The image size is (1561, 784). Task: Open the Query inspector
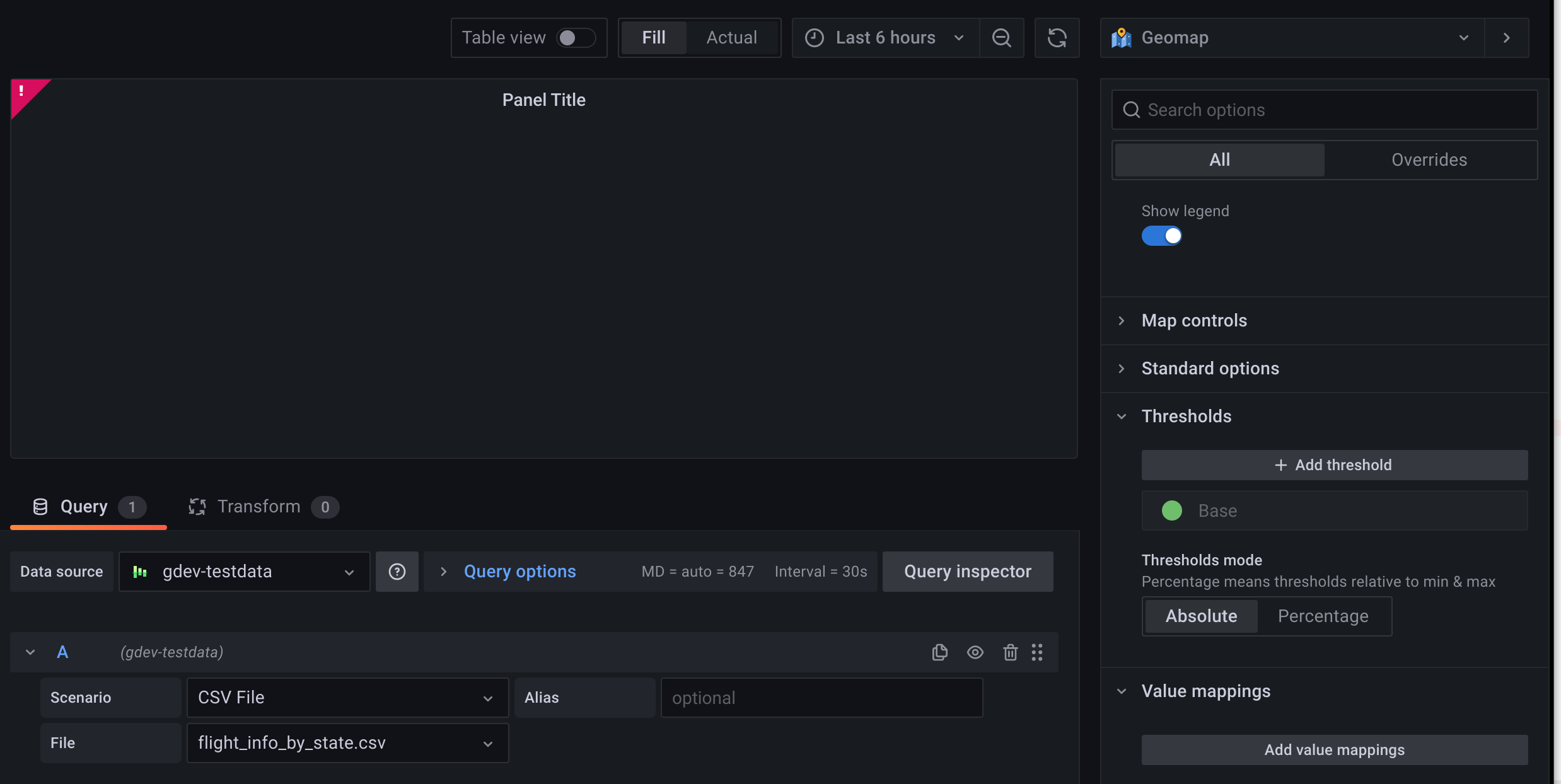coord(967,572)
